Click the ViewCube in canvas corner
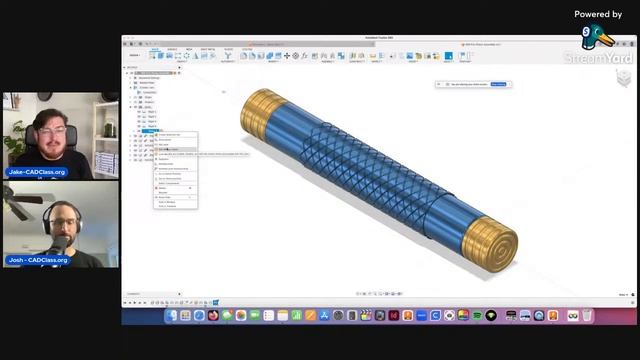640x360 pixels. pyautogui.click(x=624, y=78)
